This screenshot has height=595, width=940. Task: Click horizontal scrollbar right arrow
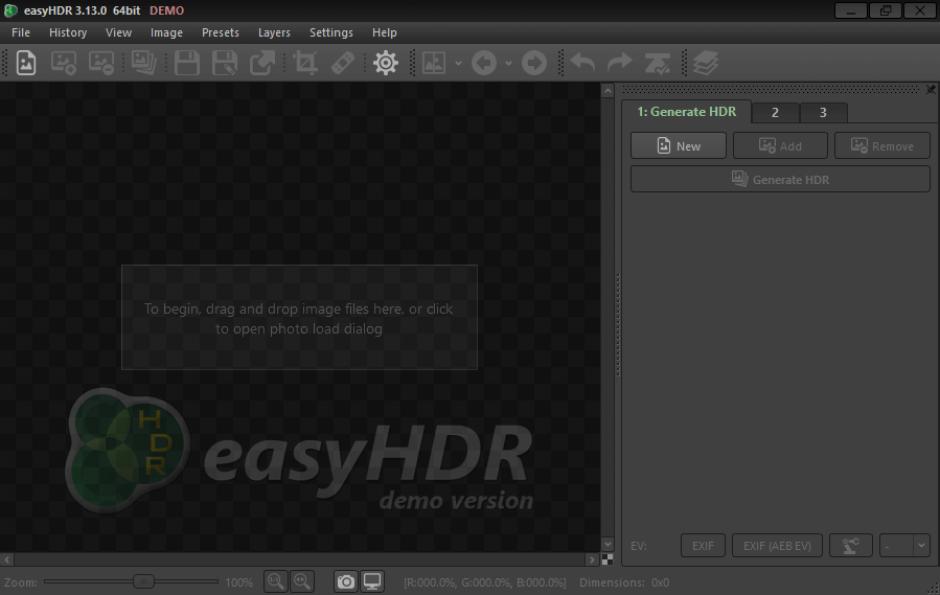(592, 560)
